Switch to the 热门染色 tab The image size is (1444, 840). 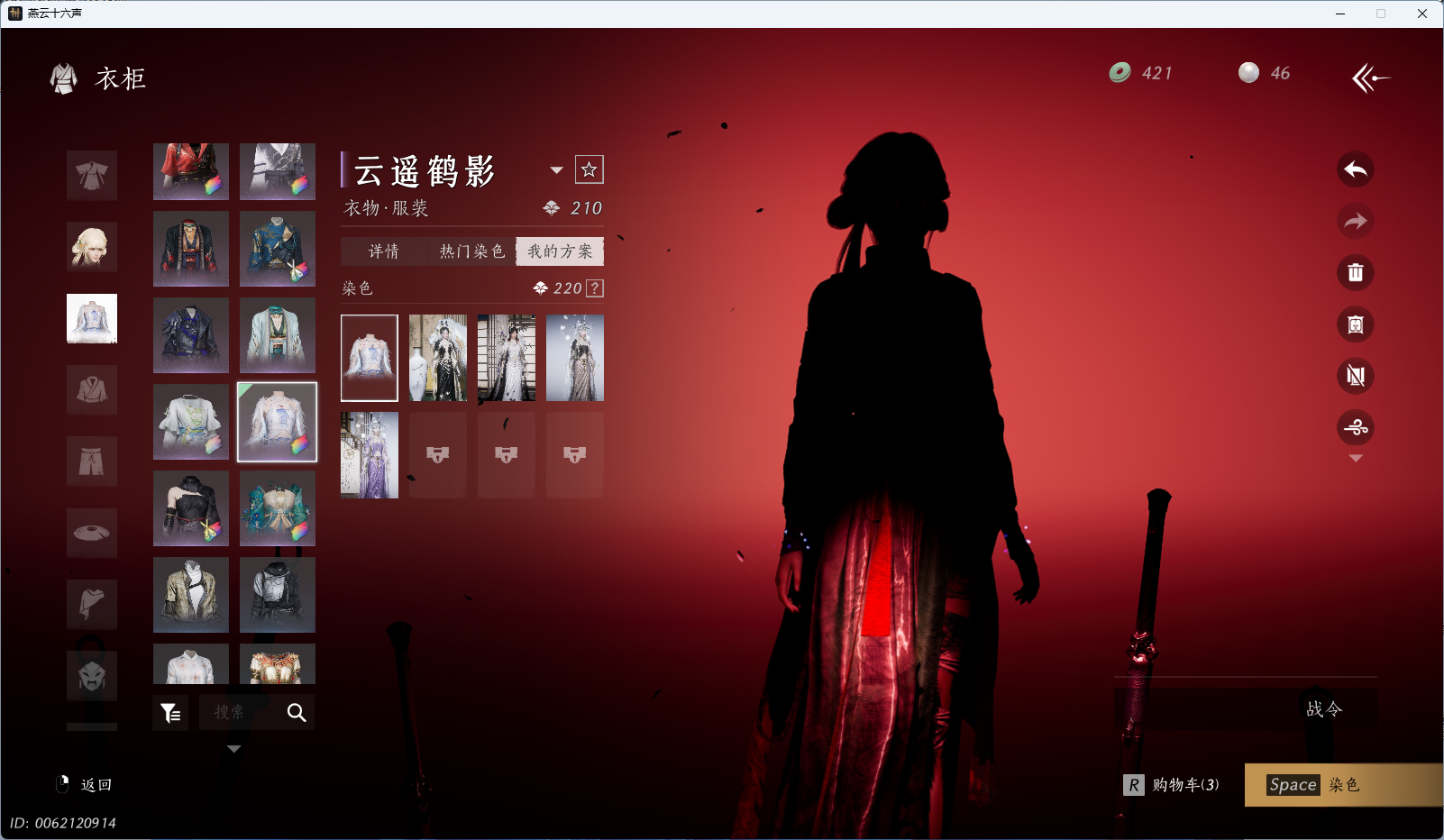(x=471, y=251)
